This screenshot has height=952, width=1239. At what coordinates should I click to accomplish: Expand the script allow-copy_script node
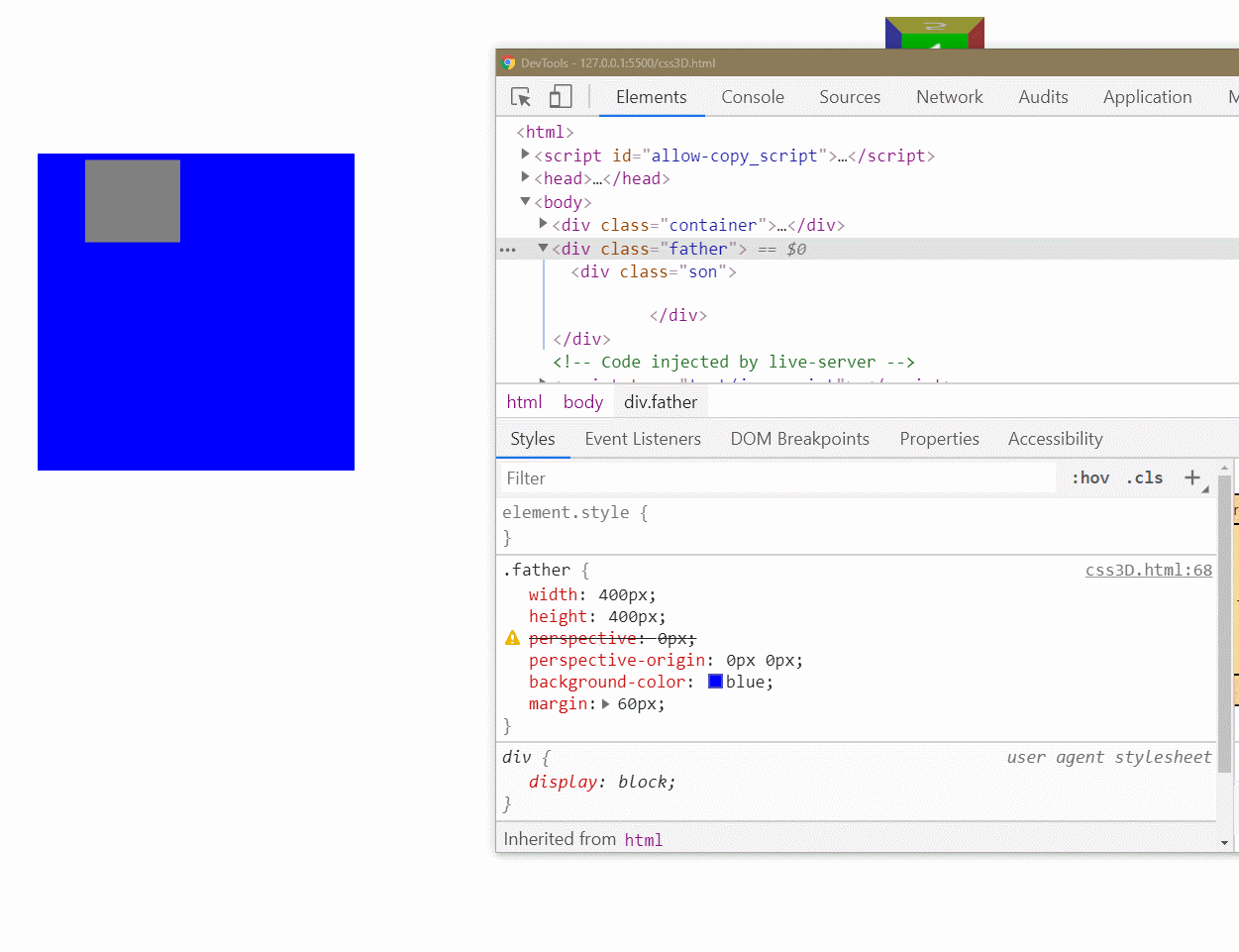(x=525, y=155)
